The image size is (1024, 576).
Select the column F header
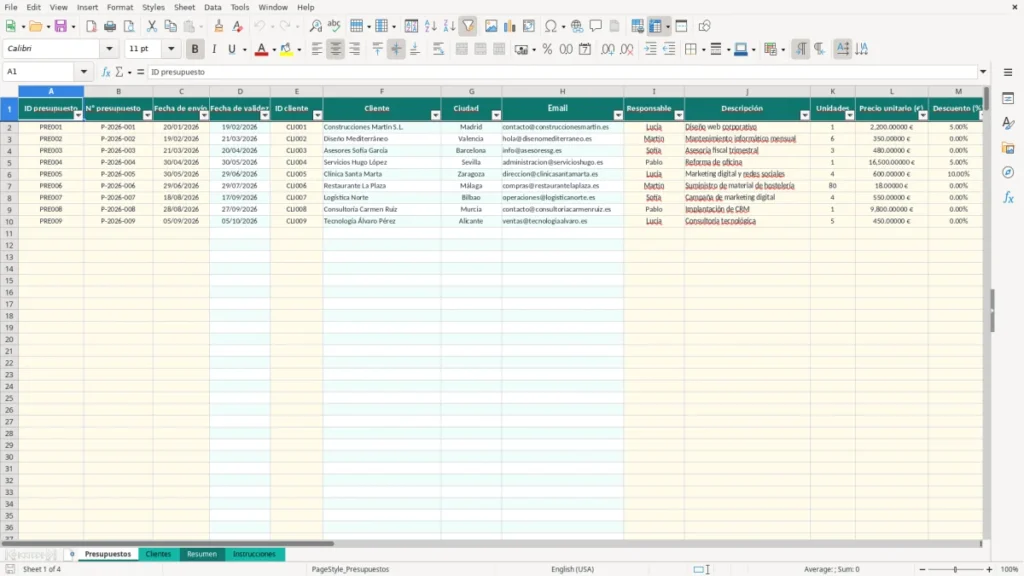coord(381,91)
